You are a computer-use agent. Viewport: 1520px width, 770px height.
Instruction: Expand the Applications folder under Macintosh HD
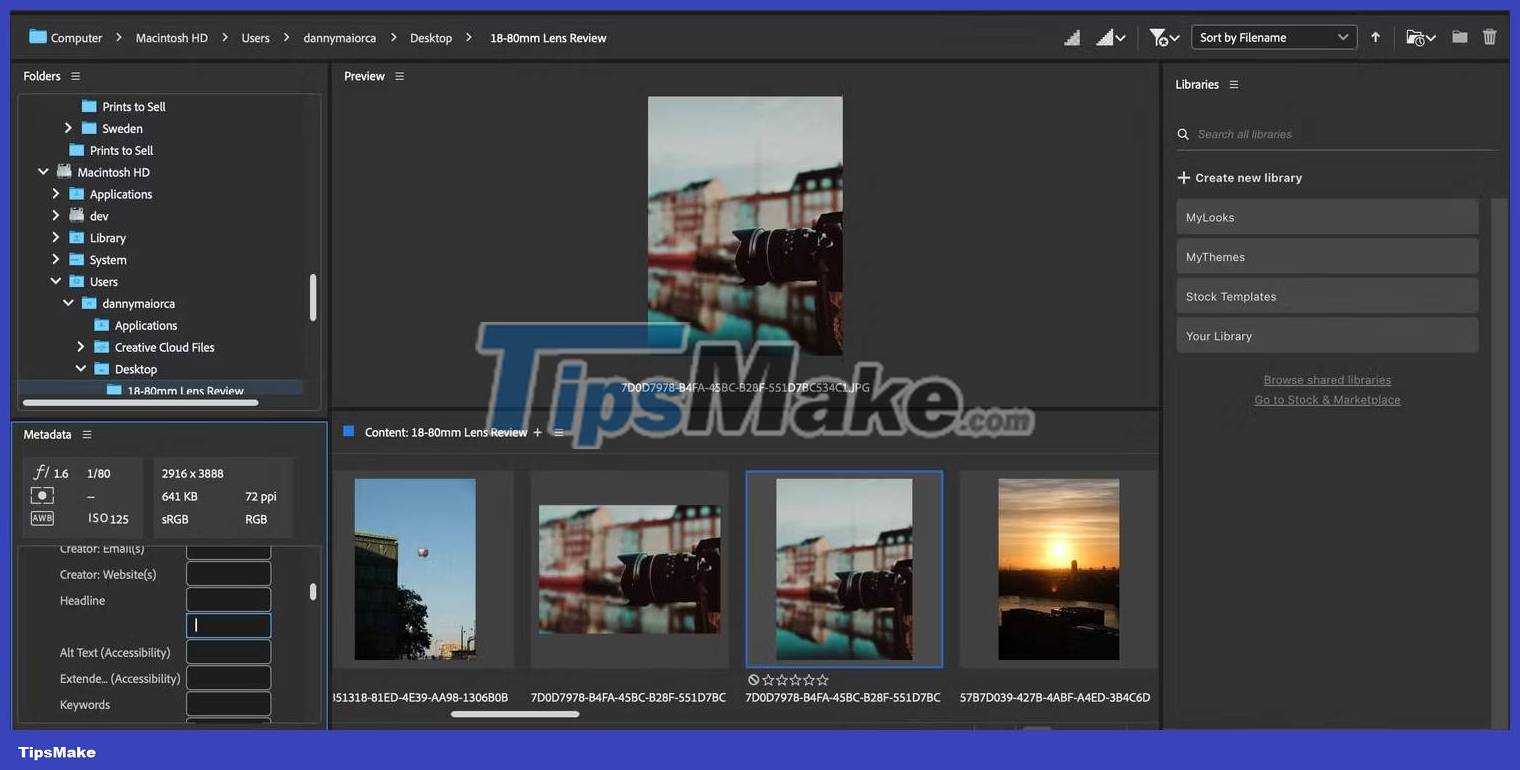click(x=56, y=193)
